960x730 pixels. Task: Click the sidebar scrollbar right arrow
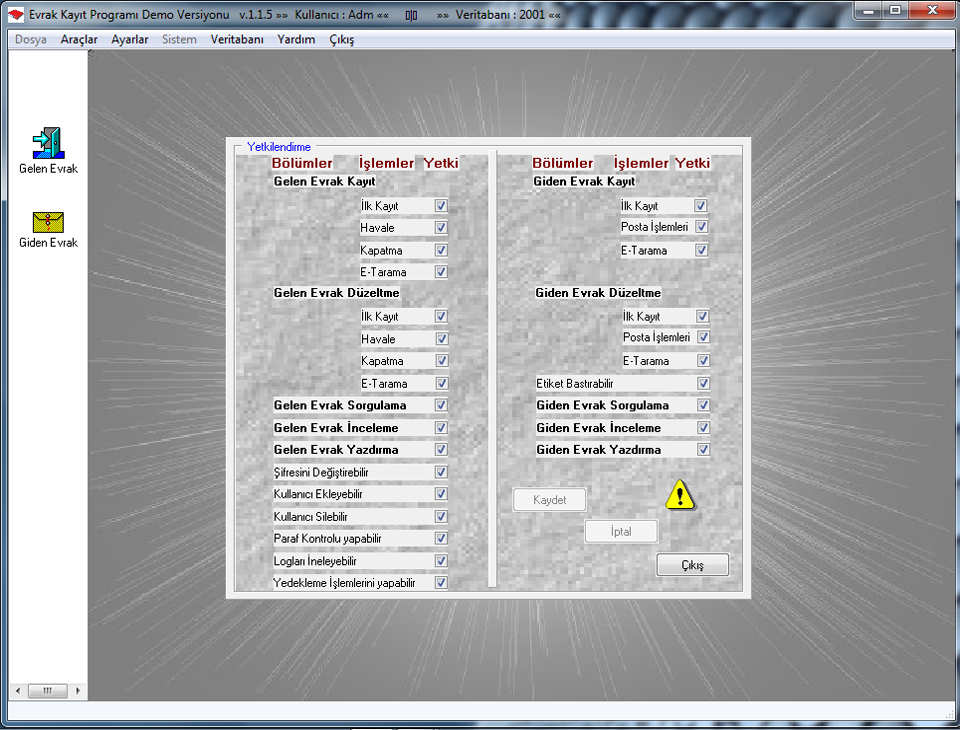point(78,691)
